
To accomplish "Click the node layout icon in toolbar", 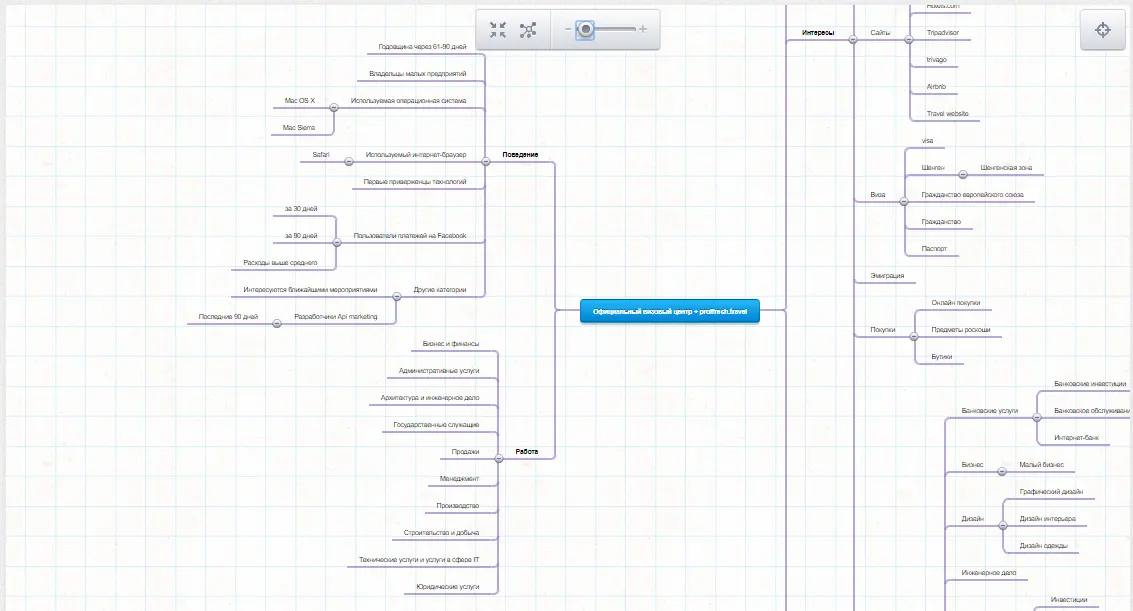I will click(528, 30).
